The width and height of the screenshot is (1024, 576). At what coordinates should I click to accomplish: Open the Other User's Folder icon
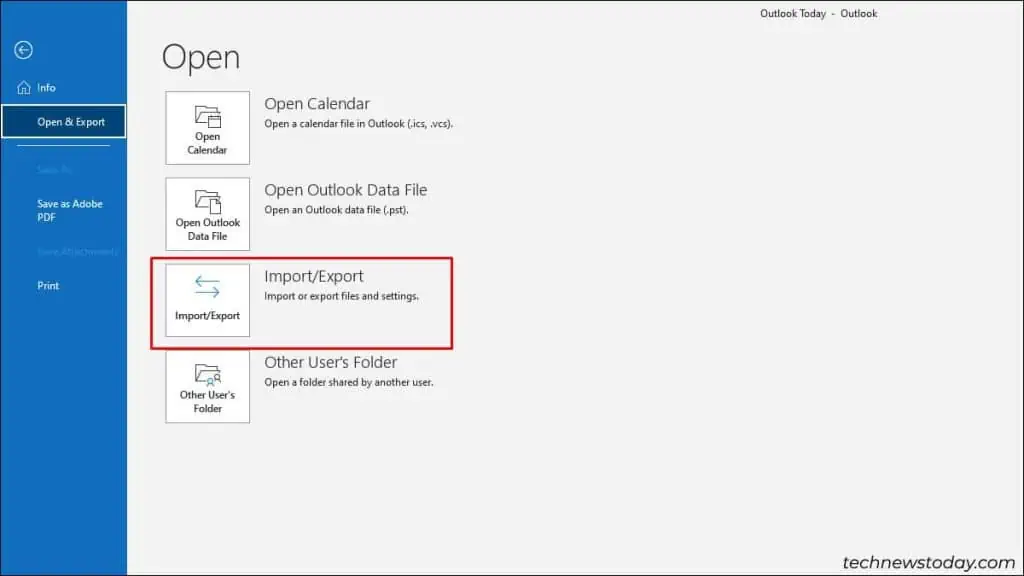point(207,387)
